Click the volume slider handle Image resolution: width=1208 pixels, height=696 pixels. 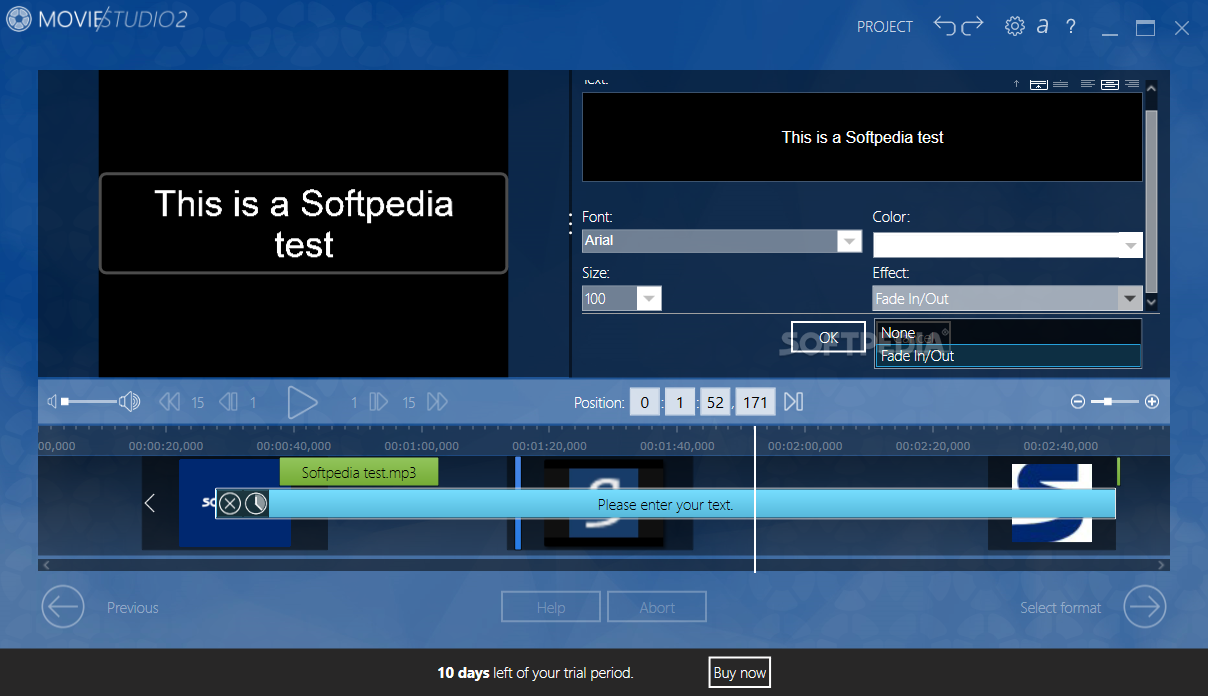click(65, 402)
